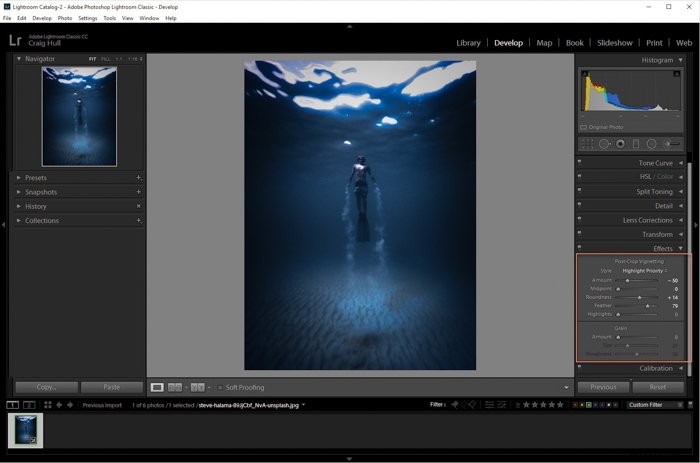Clear History with the X icon
The image size is (700, 463).
tap(139, 206)
